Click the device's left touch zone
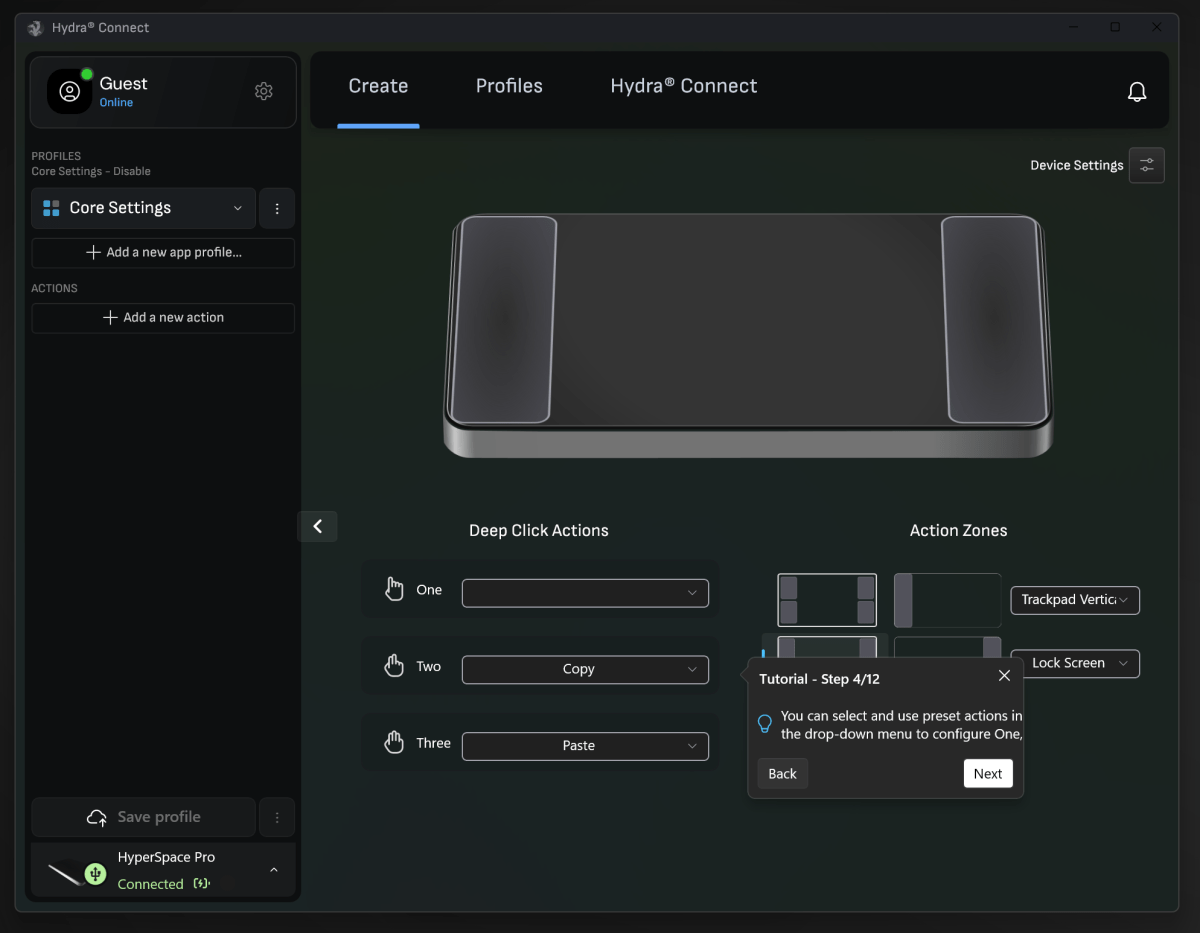 (503, 320)
